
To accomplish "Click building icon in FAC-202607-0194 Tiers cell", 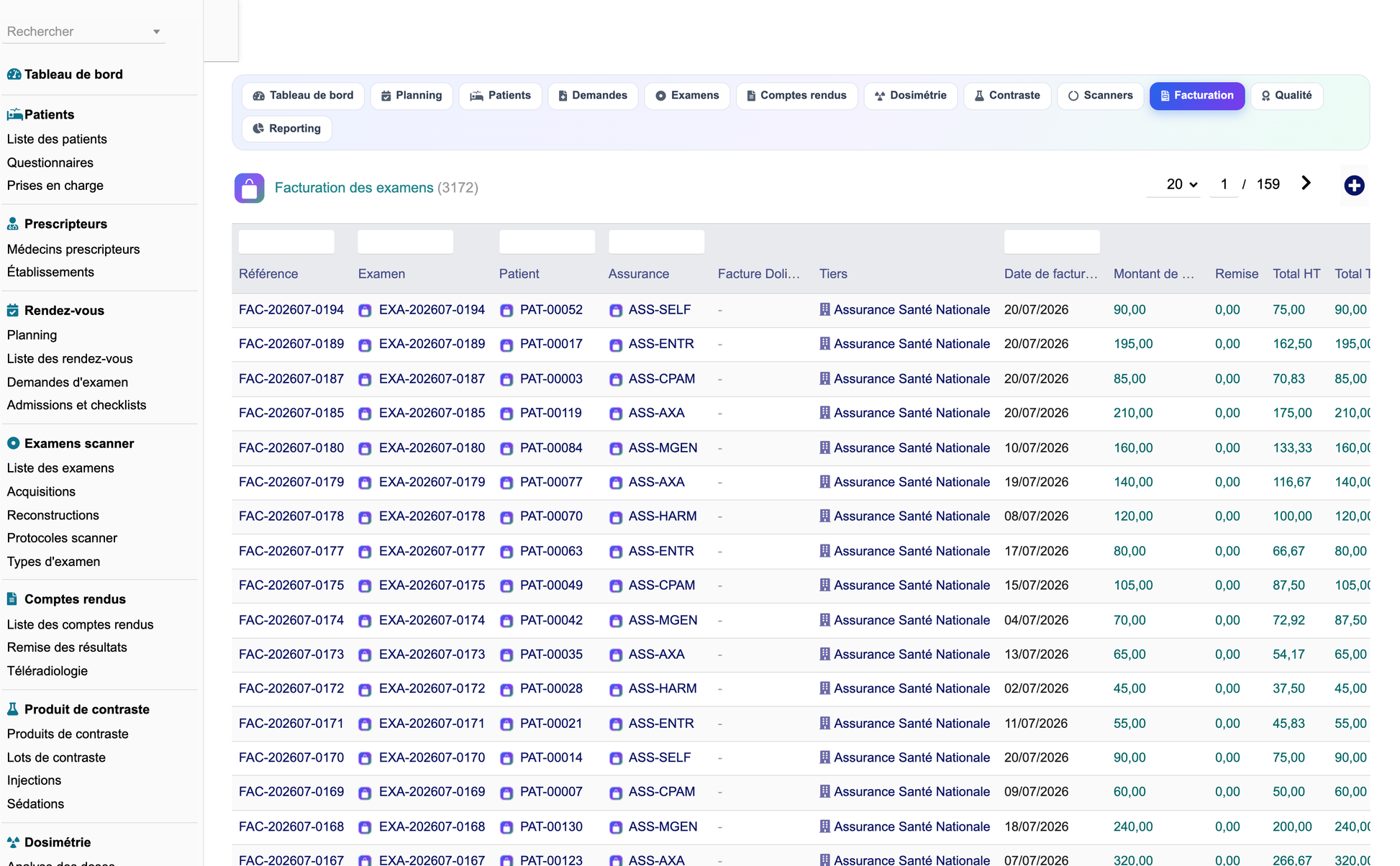I will pyautogui.click(x=824, y=309).
